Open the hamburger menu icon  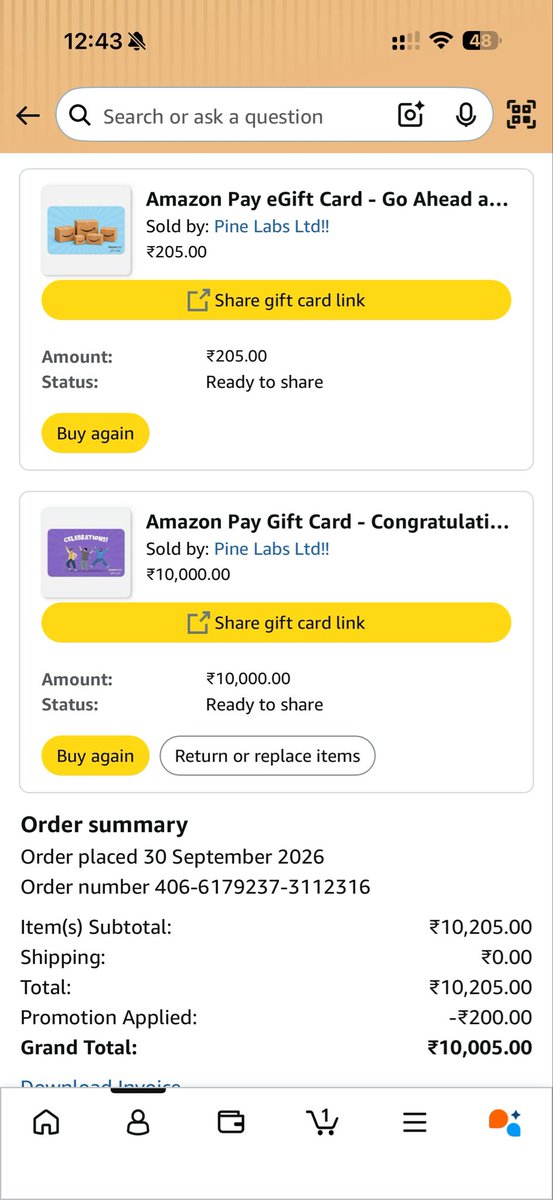coord(415,1122)
